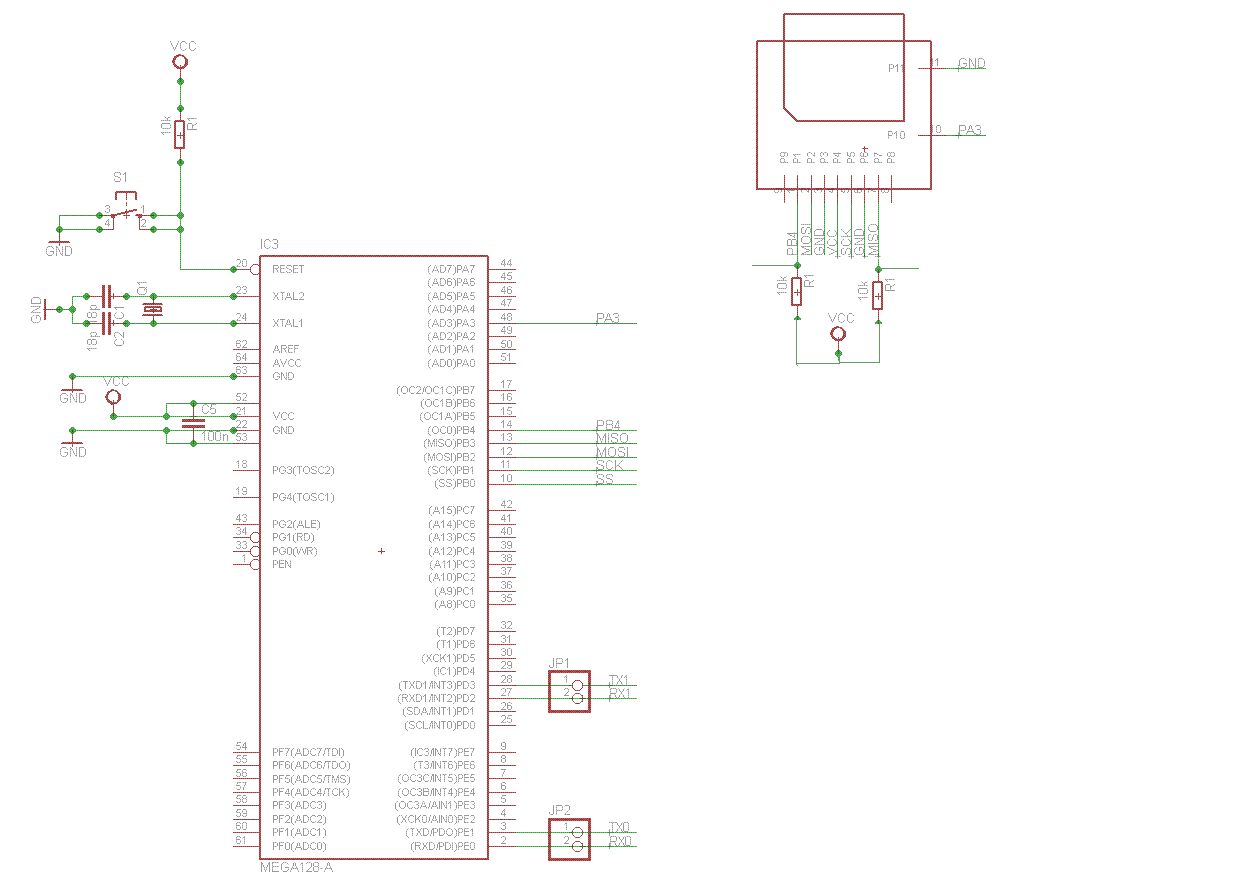Click the AVCC pin label
Screen dimensions: 1236x884
pos(286,363)
